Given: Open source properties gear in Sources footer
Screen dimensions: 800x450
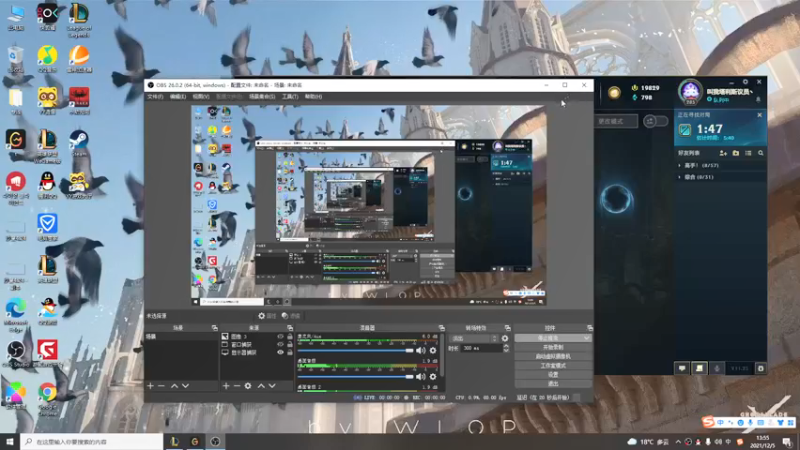Looking at the screenshot, I should coord(248,386).
